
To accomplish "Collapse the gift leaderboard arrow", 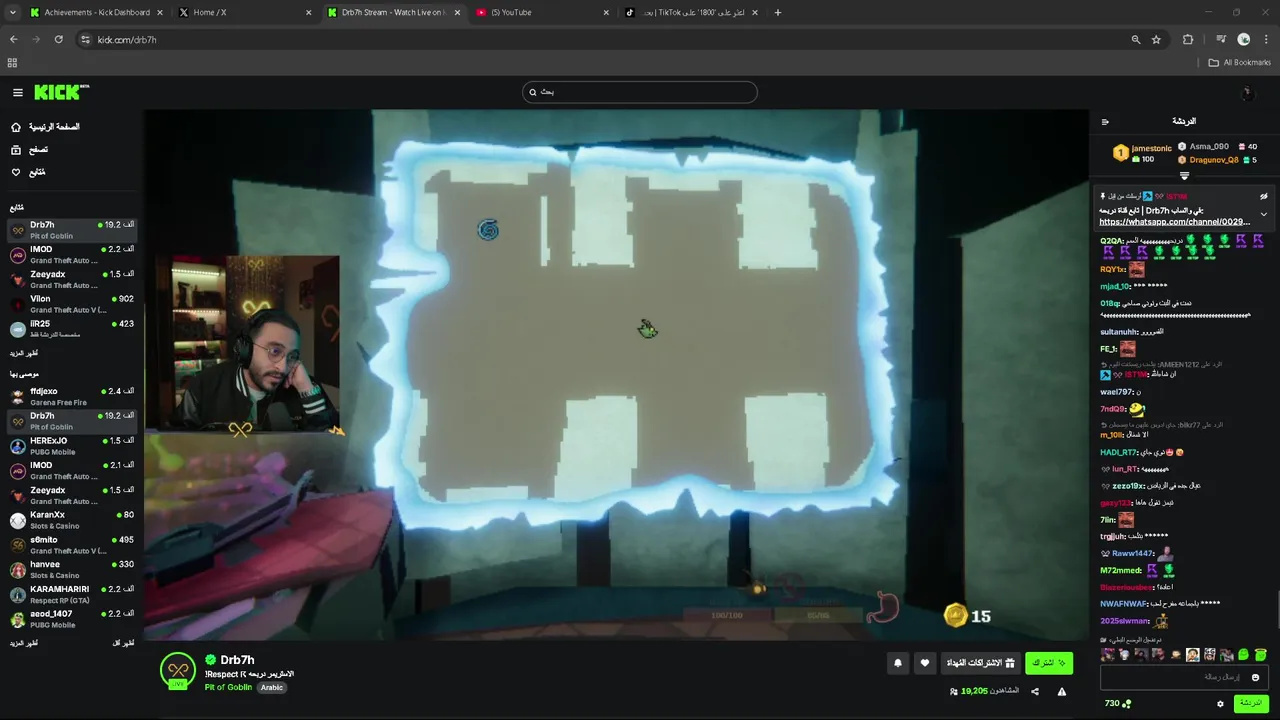I will (1184, 176).
